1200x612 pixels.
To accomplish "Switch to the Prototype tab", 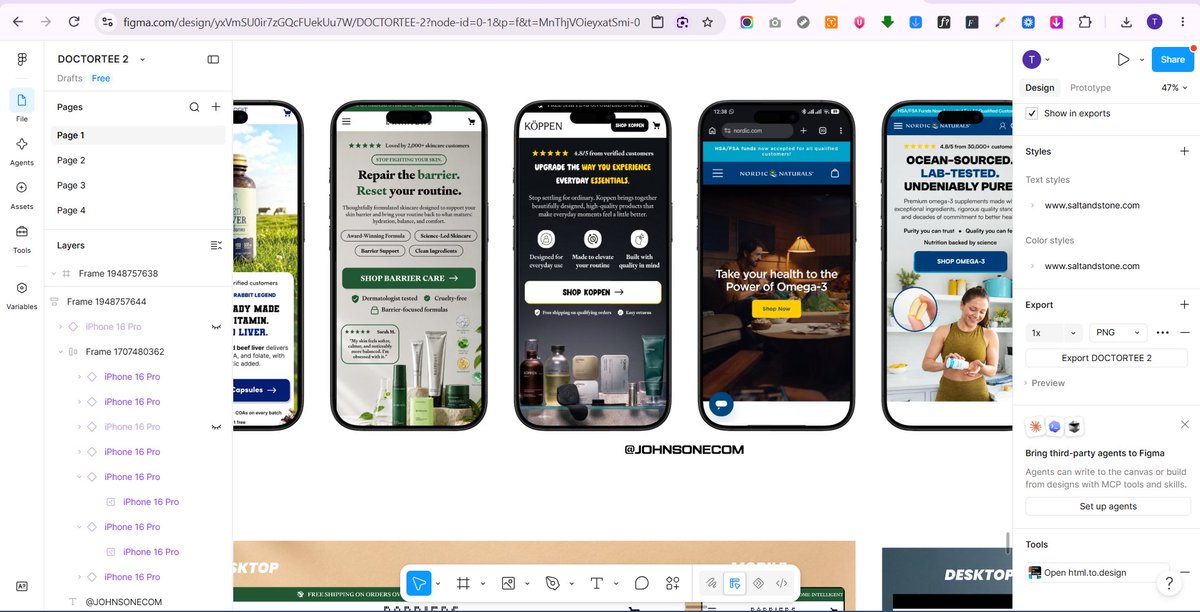I will 1090,88.
